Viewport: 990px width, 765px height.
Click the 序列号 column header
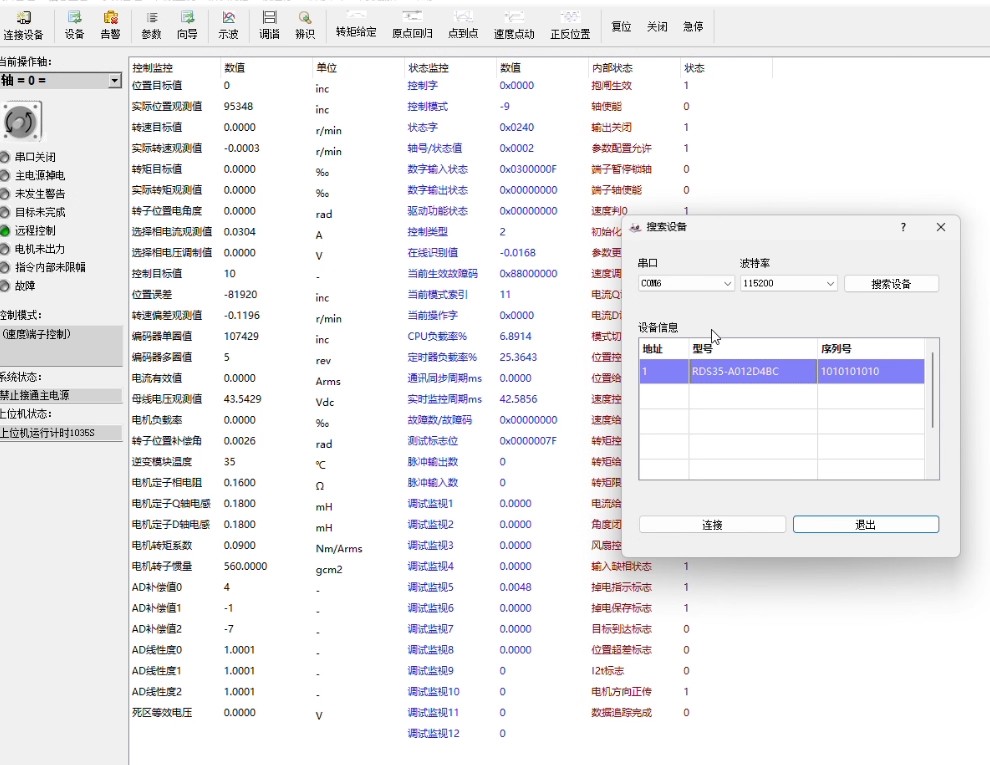(x=871, y=349)
